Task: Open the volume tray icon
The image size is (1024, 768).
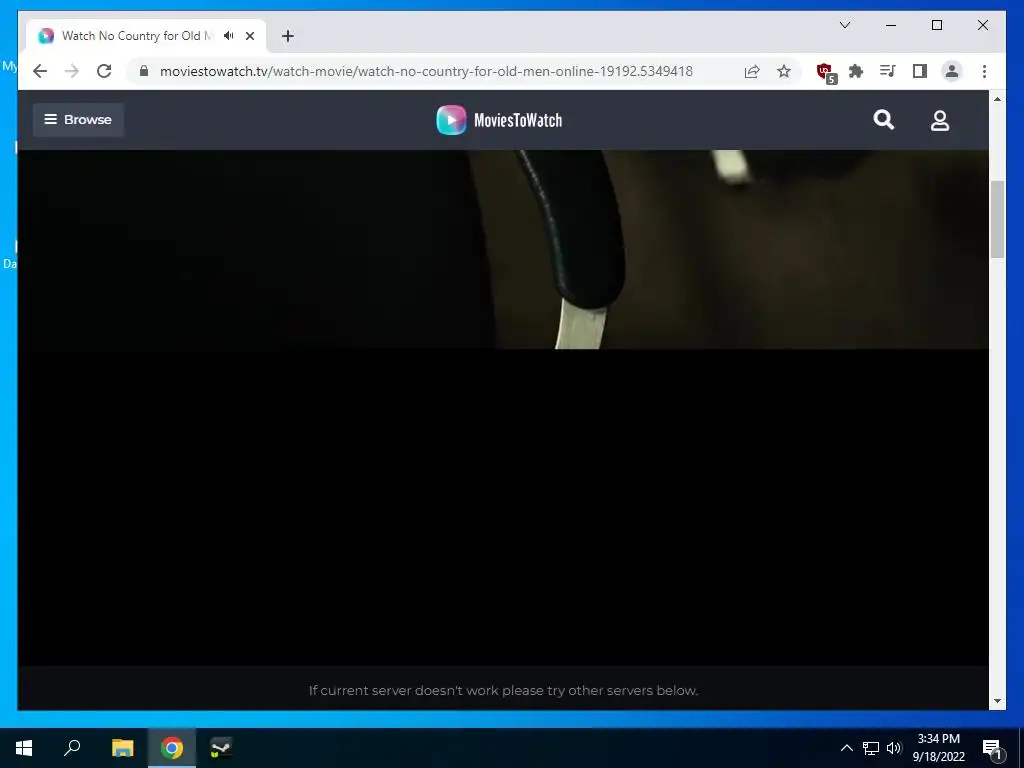Action: tap(894, 748)
